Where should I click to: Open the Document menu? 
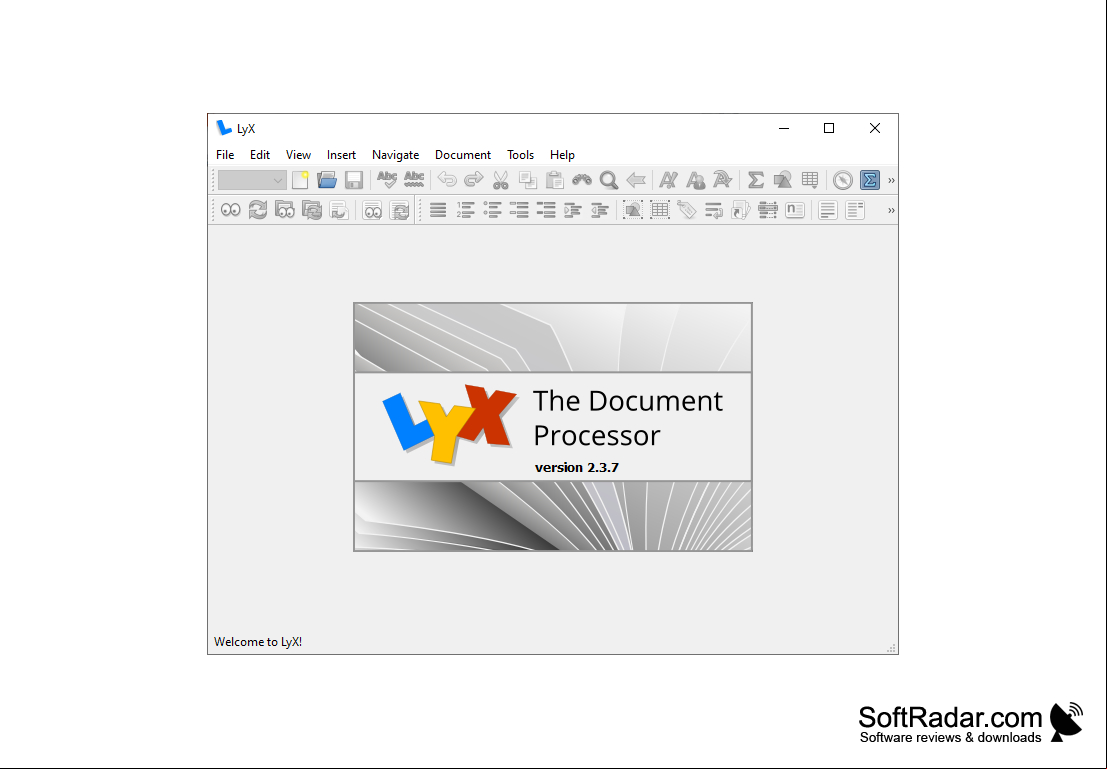coord(462,155)
